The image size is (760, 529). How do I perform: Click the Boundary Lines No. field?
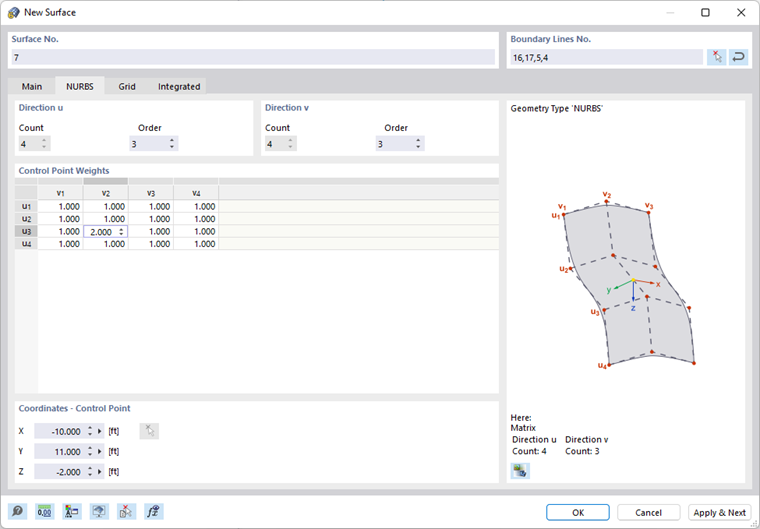click(606, 57)
